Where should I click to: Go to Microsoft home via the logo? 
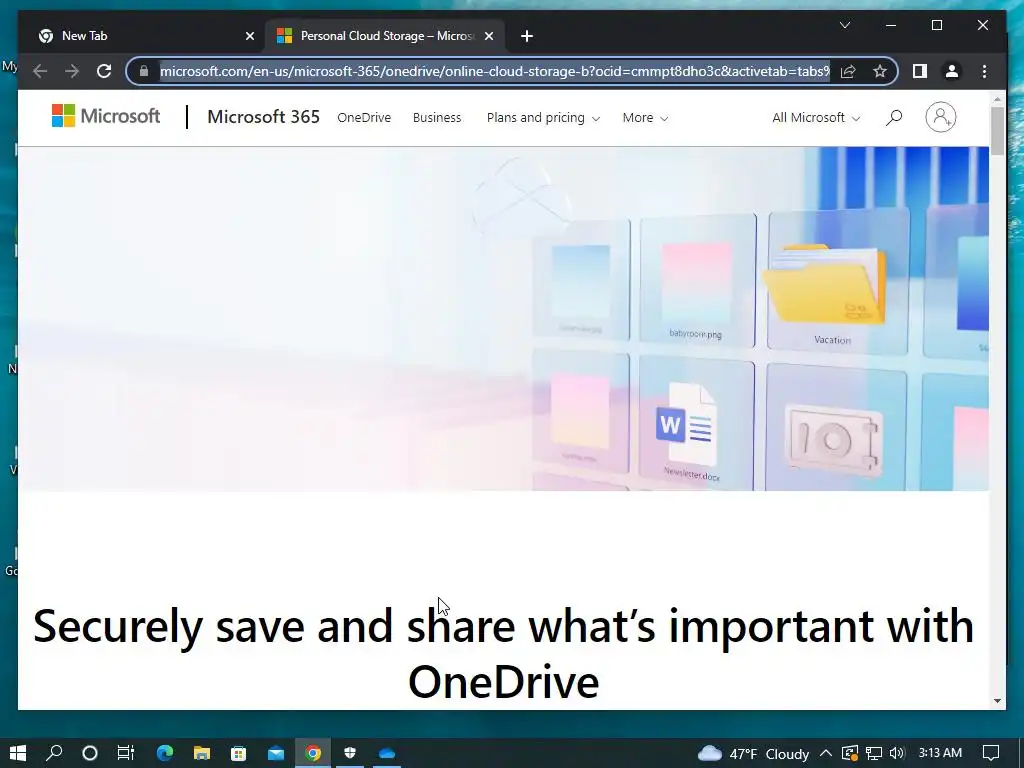106,116
